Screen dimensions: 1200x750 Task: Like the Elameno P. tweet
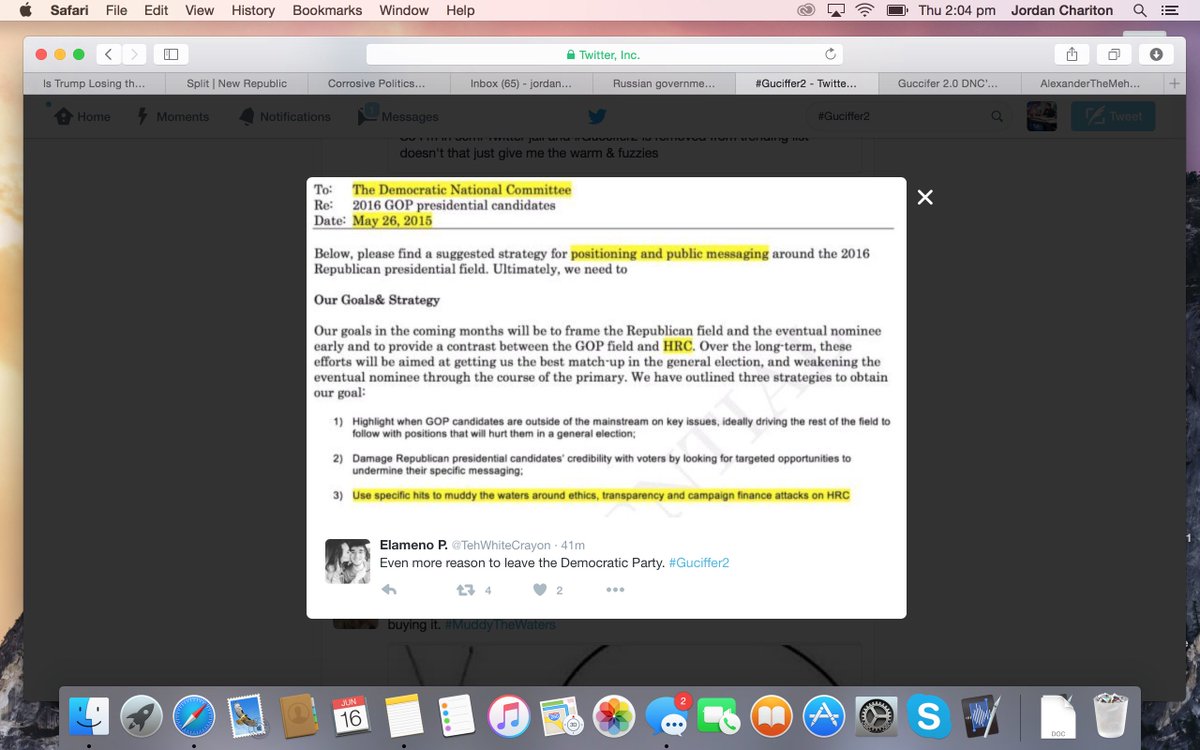pos(540,590)
